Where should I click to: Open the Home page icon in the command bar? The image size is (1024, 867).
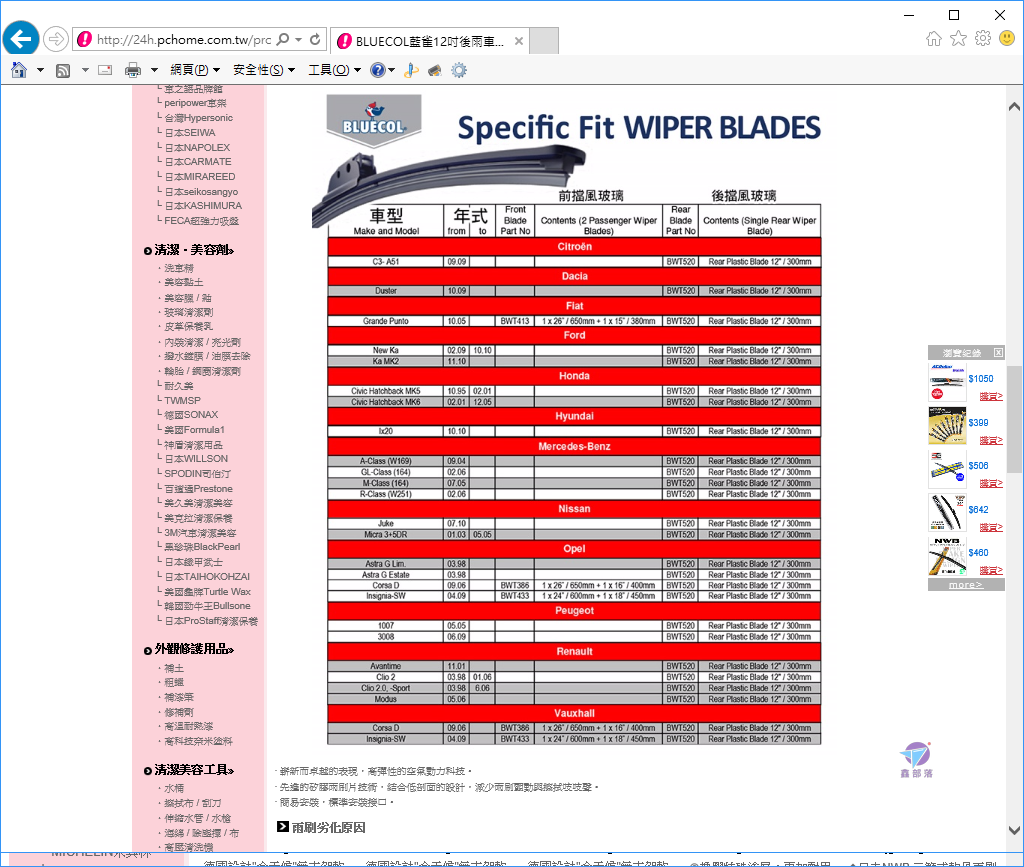tap(19, 70)
